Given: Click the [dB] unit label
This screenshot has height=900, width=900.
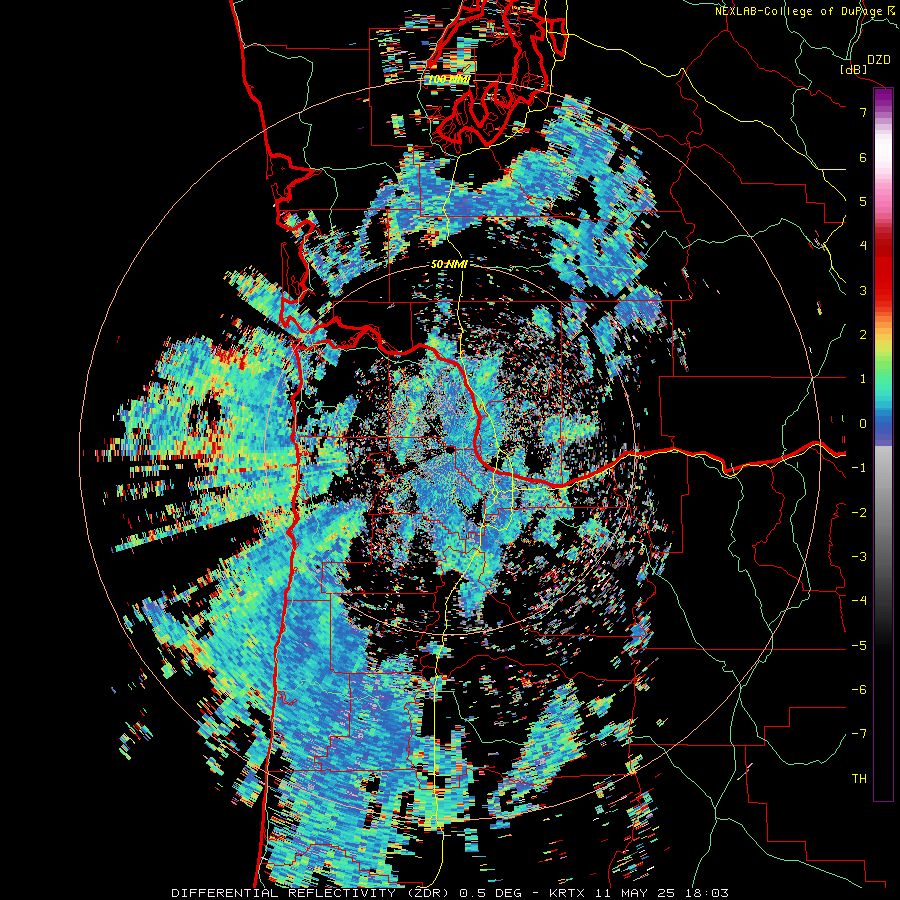Looking at the screenshot, I should click(x=853, y=69).
